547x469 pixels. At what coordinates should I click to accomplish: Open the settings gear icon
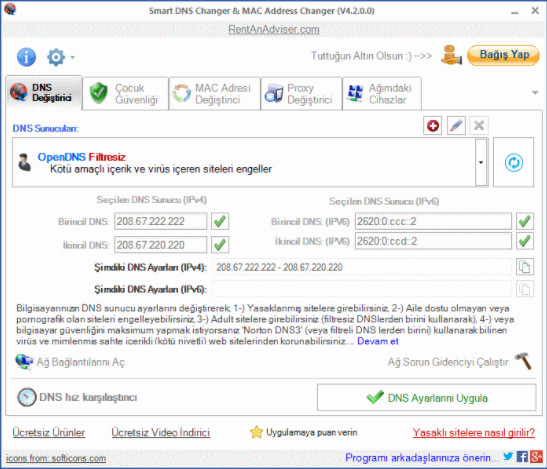coord(56,57)
